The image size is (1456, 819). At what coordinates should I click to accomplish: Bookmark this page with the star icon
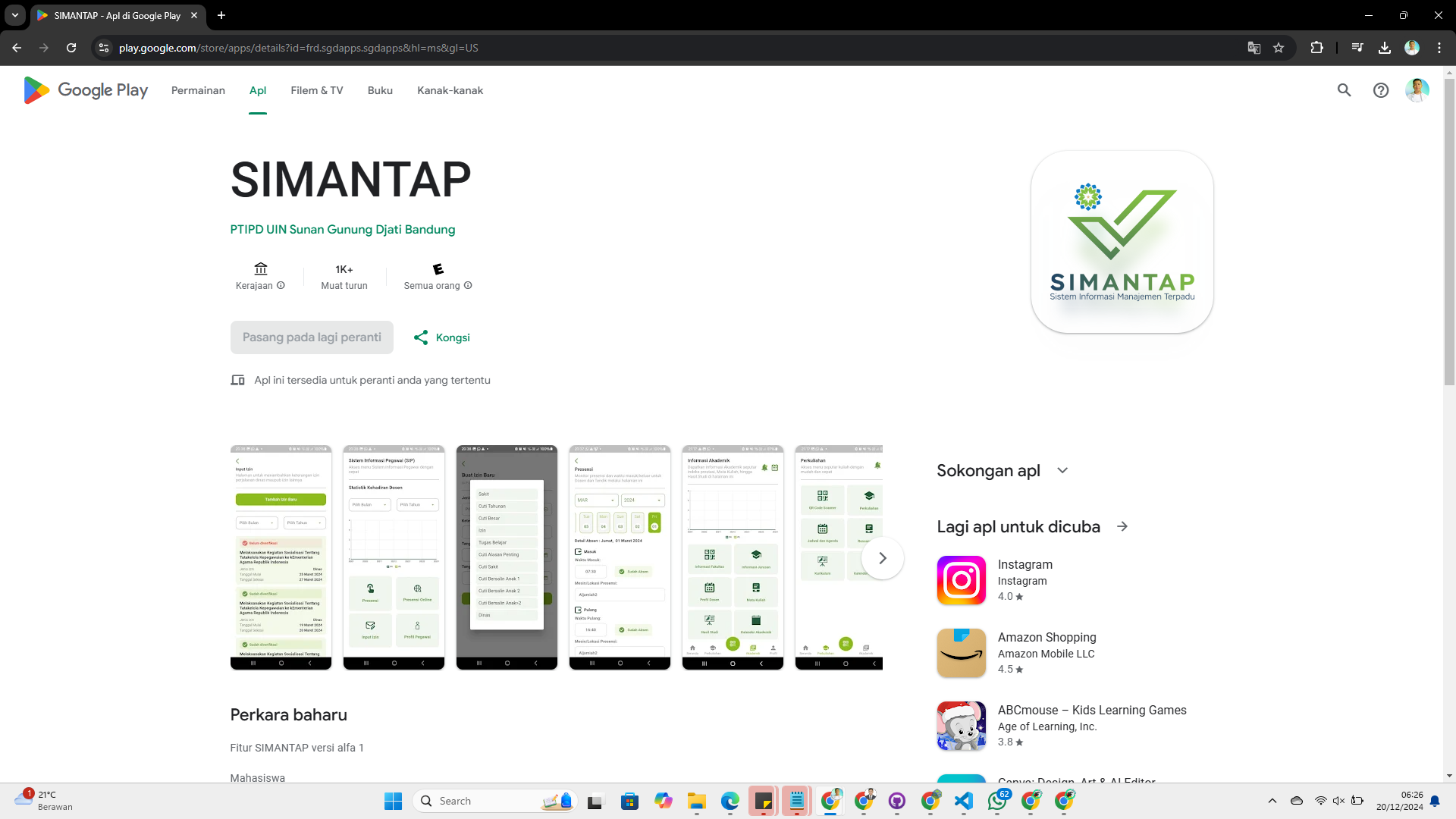(x=1279, y=48)
